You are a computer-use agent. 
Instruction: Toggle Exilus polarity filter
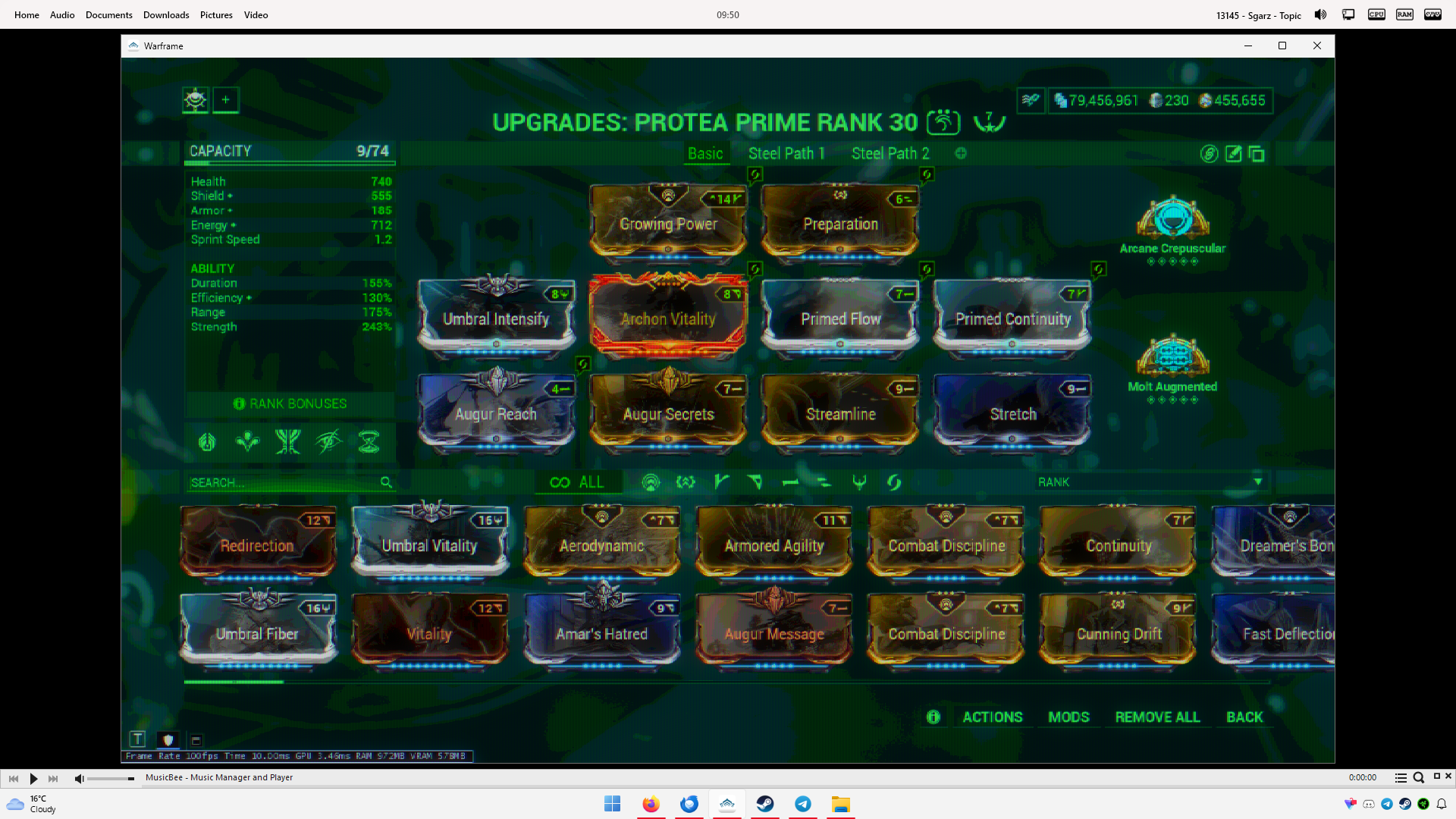click(x=686, y=482)
